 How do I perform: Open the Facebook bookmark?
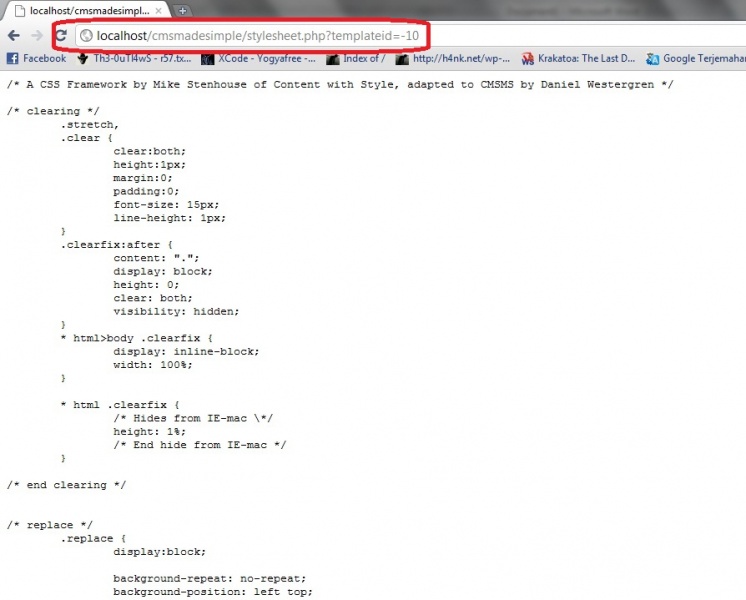[37, 59]
